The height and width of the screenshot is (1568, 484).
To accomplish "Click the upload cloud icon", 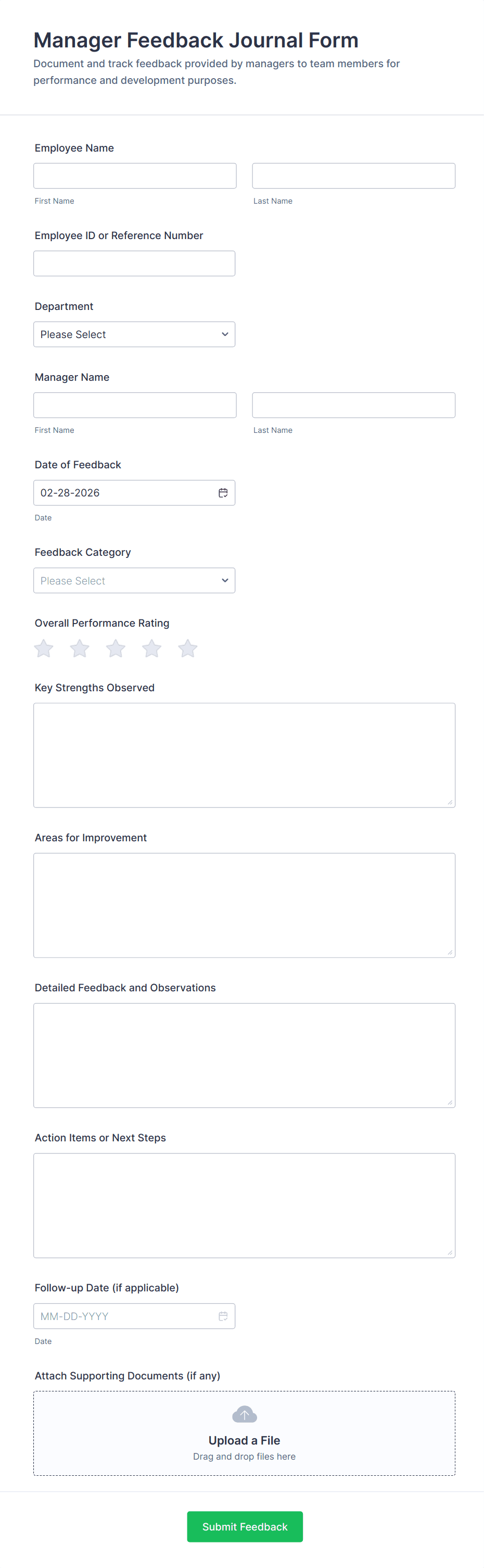I will [x=245, y=1414].
